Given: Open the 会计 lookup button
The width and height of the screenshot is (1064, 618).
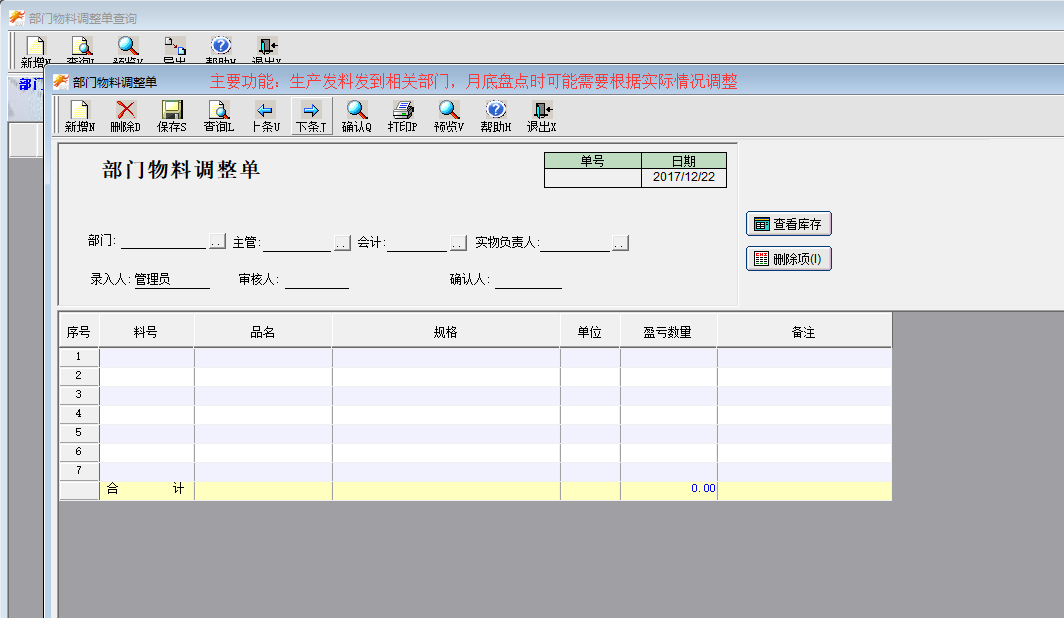Looking at the screenshot, I should tap(458, 243).
